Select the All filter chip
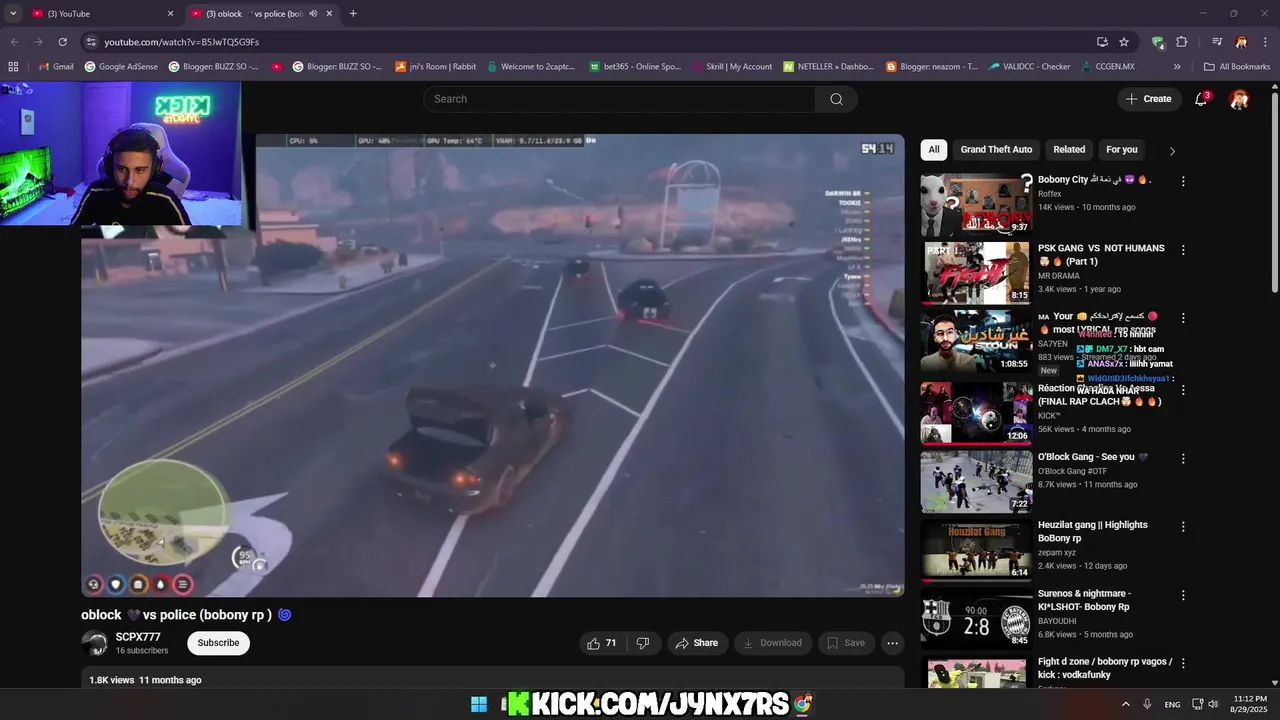Screen dimensions: 1280x720 [933, 150]
